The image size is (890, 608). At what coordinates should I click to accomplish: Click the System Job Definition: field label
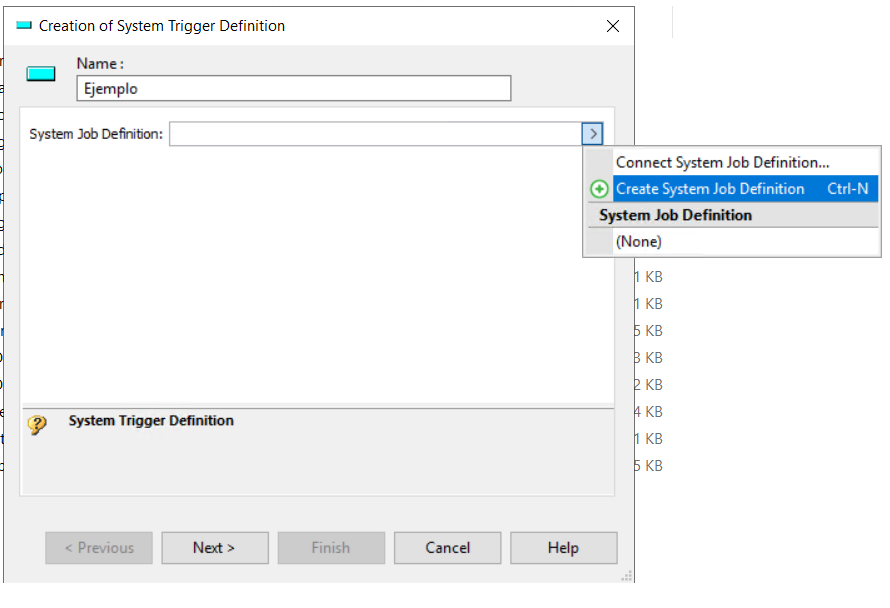tap(96, 134)
